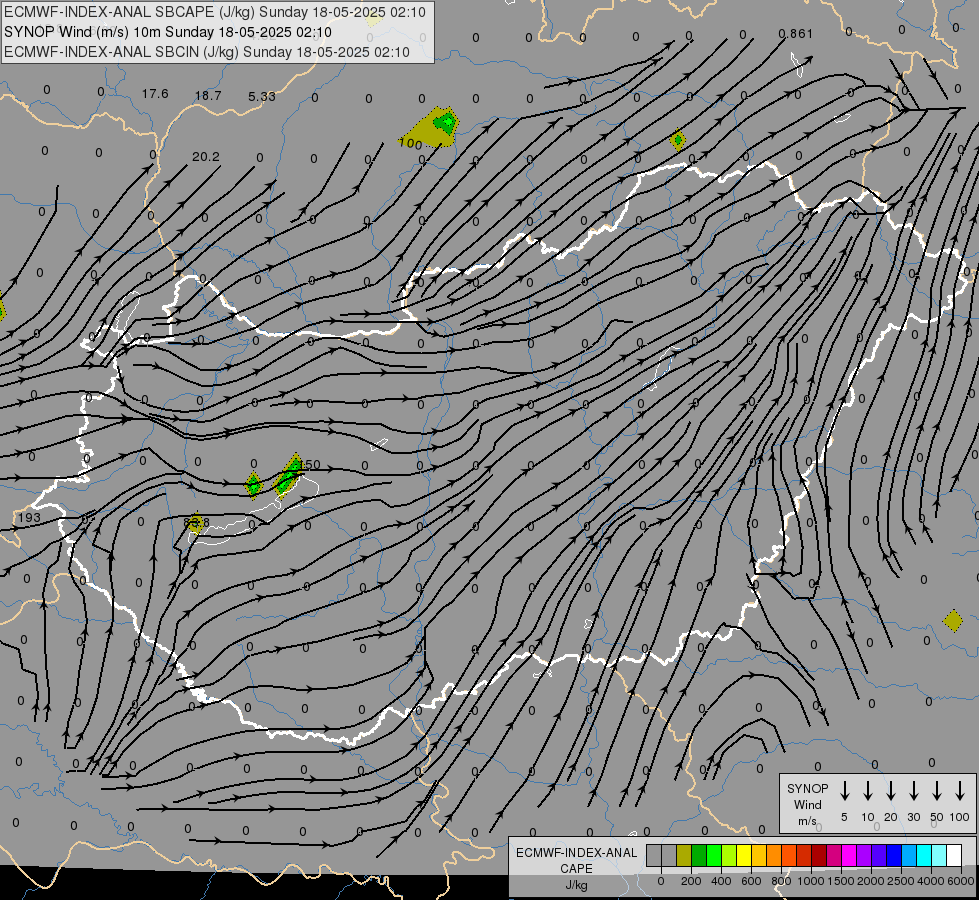Click the ECMWF-INDEX-ANAL SBCAPE title line
The height and width of the screenshot is (900, 979).
215,12
